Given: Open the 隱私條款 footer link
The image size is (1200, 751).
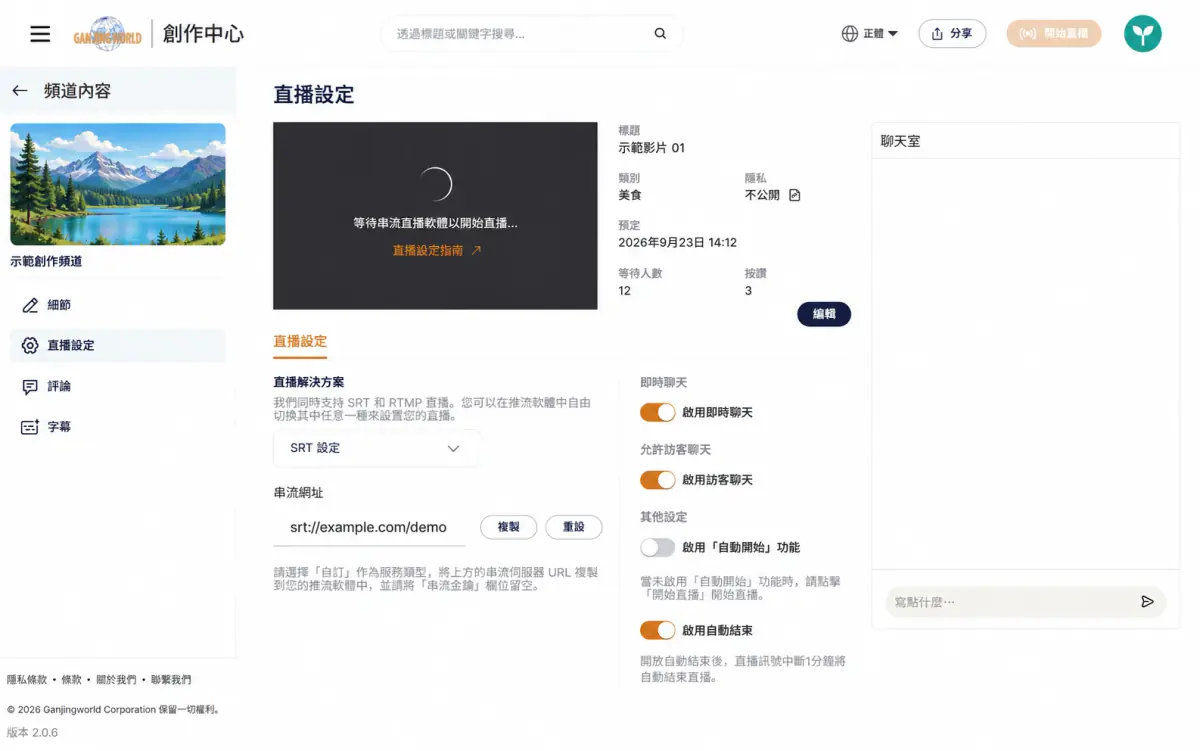Looking at the screenshot, I should [27, 680].
